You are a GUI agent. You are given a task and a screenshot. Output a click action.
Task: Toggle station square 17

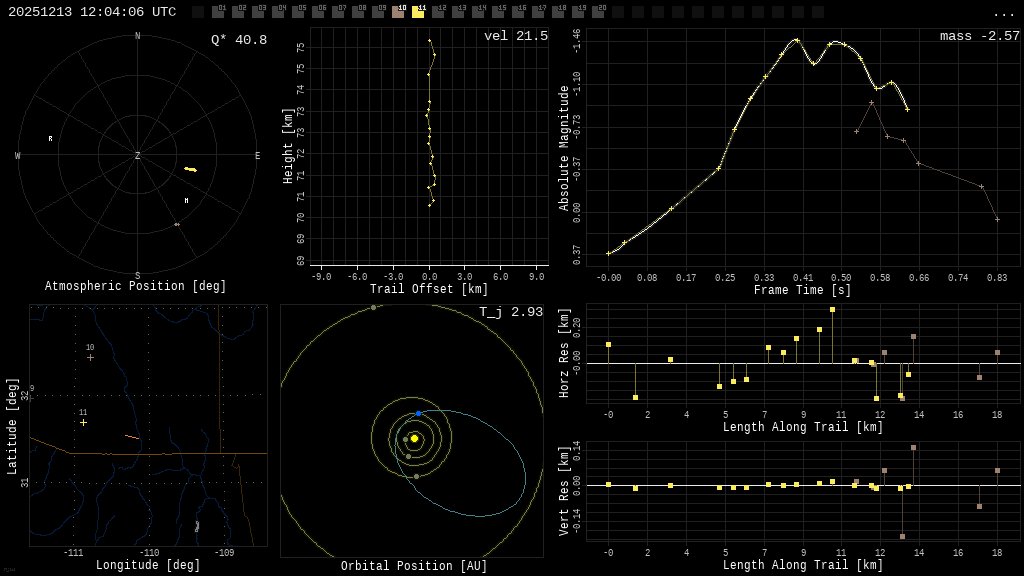(538, 12)
